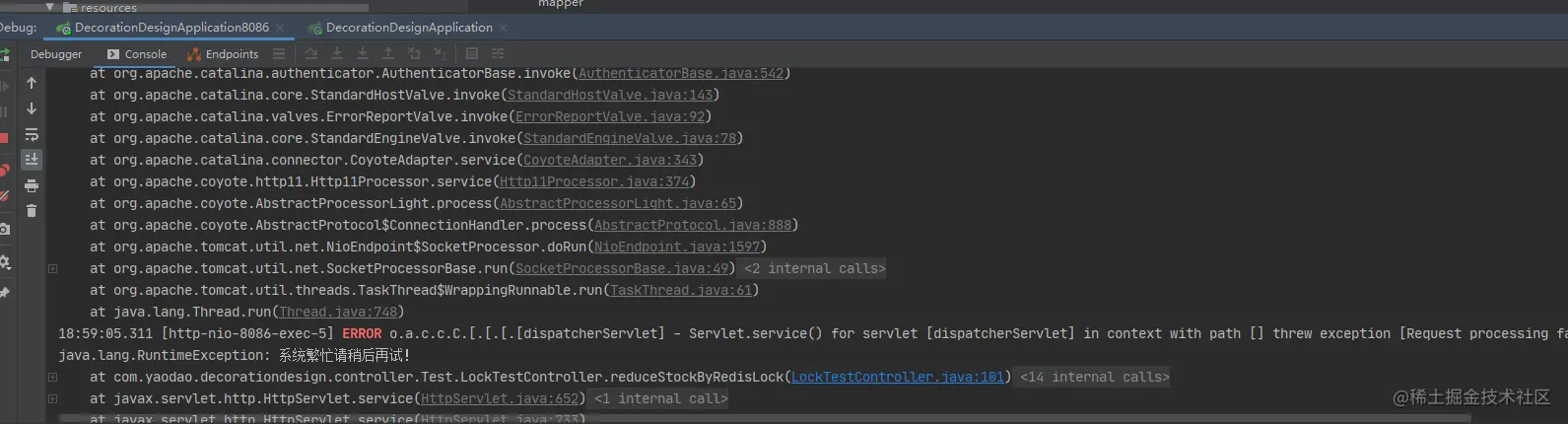Open the ErrorReportValve.java:92 link
1568x424 pixels.
pyautogui.click(x=610, y=116)
